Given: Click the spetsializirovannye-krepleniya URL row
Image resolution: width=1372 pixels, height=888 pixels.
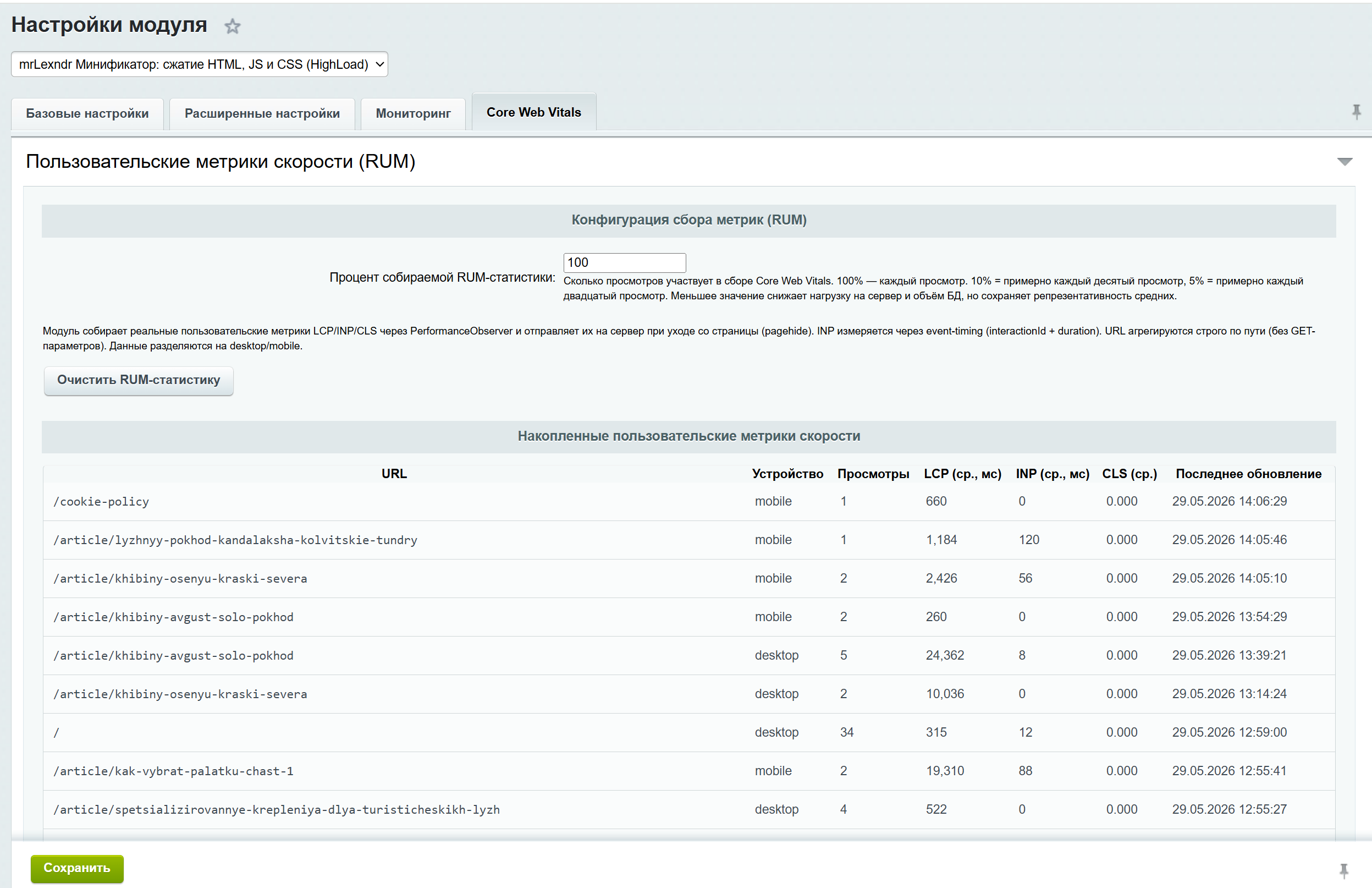Looking at the screenshot, I should [x=688, y=810].
